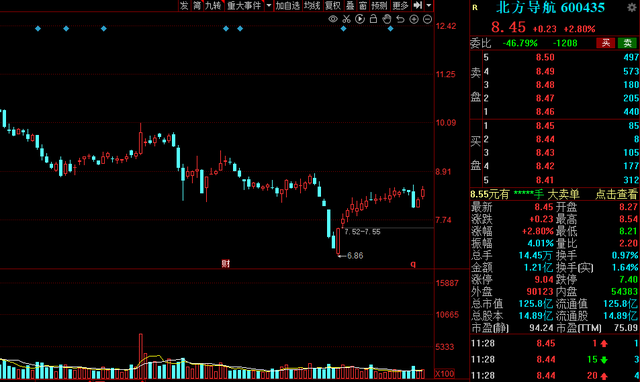Click the leftmost blue diamond event marker
640x382 pixels.
(x=38, y=29)
